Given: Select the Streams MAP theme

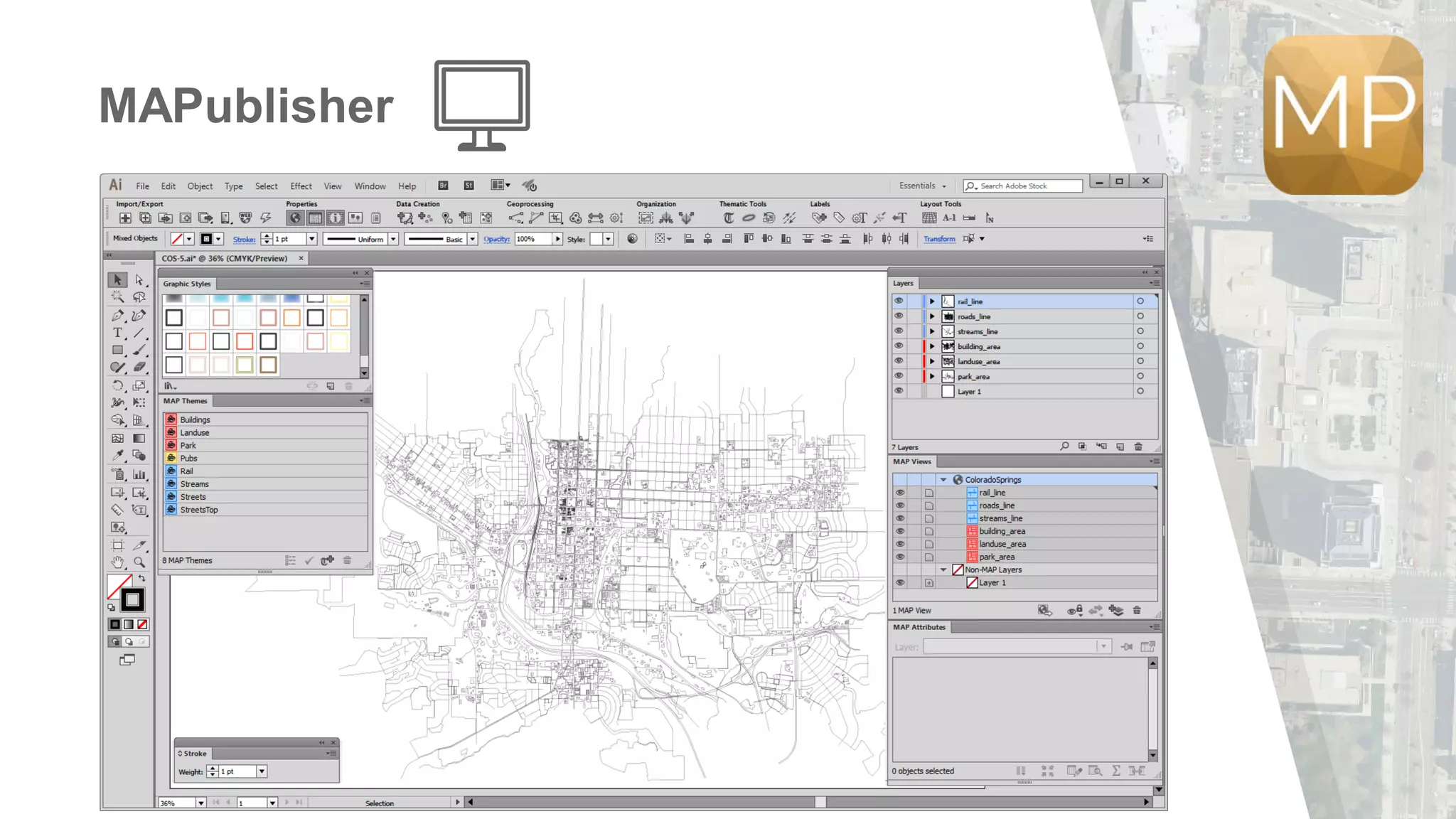Looking at the screenshot, I should [266, 484].
